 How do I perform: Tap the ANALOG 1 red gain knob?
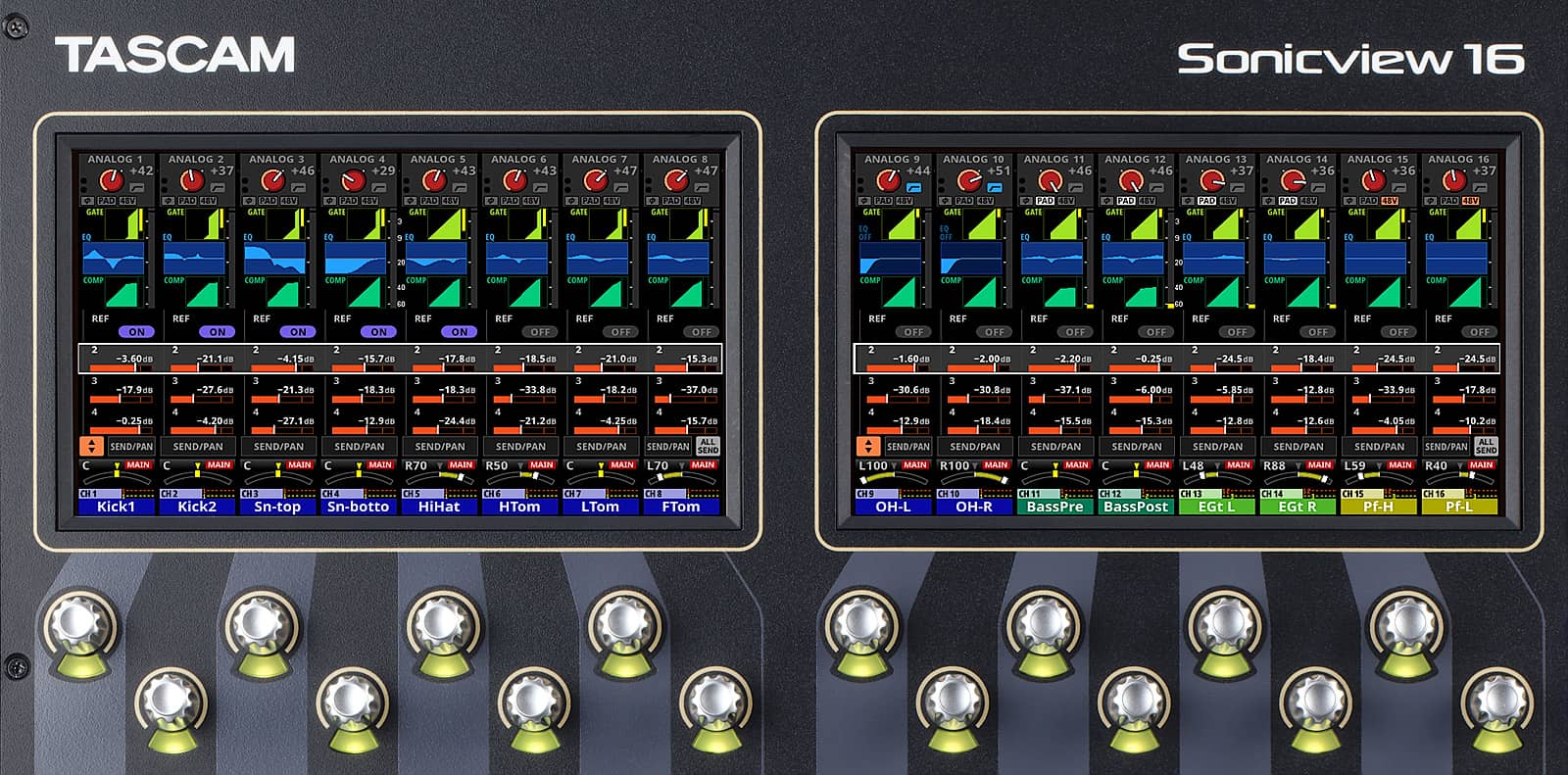click(x=112, y=180)
